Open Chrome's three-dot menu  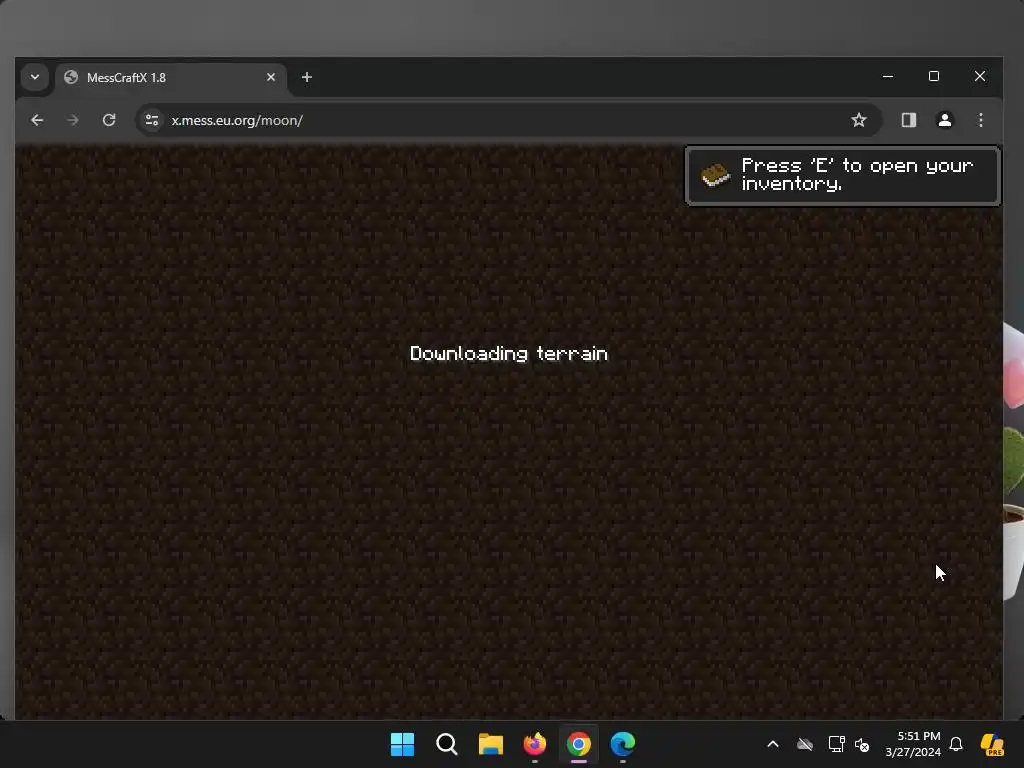click(980, 120)
